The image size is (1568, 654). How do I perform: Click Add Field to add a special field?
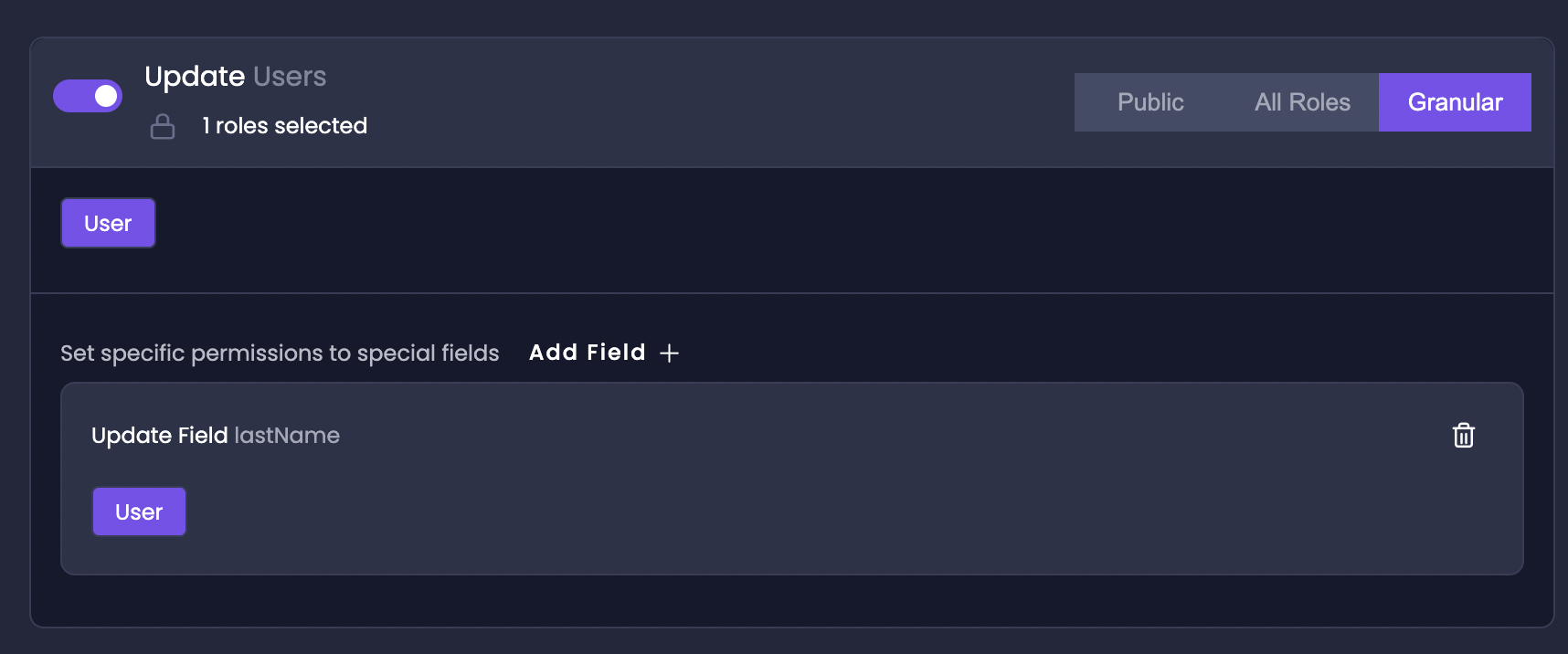click(x=587, y=352)
